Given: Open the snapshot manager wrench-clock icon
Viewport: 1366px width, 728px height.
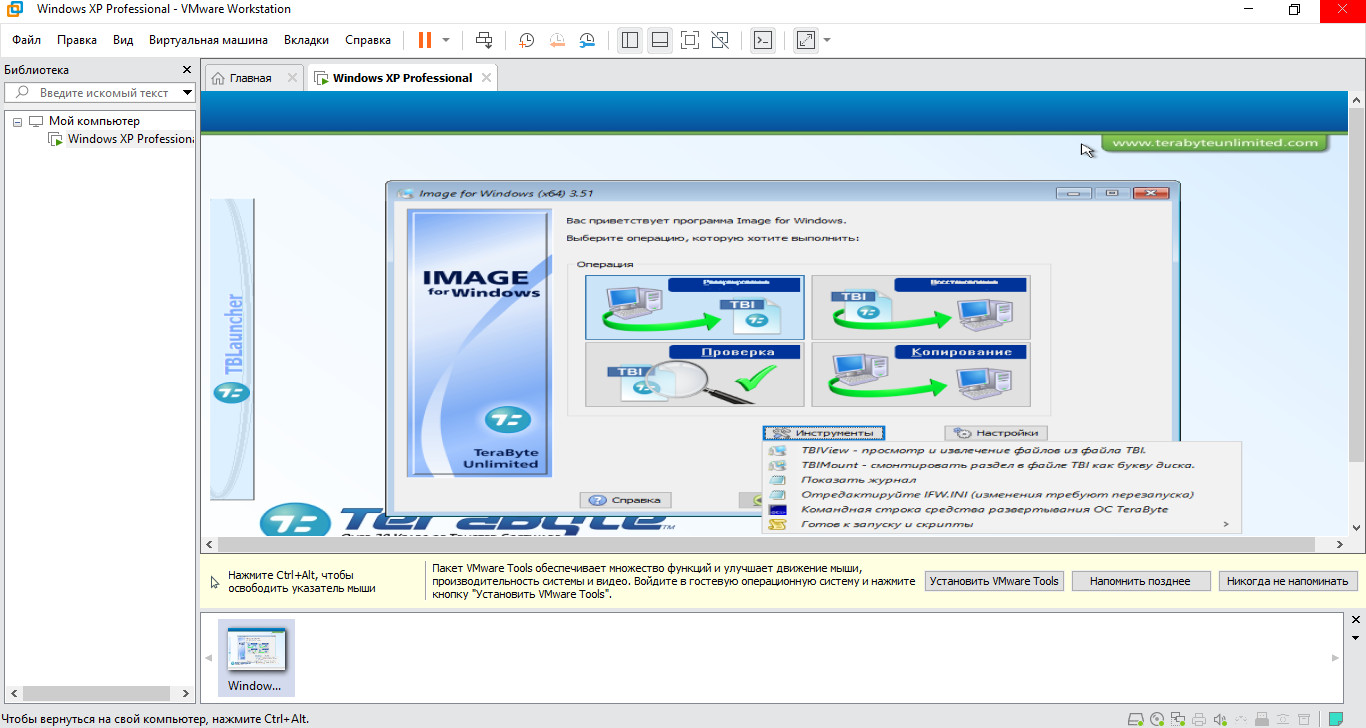Looking at the screenshot, I should [x=587, y=40].
